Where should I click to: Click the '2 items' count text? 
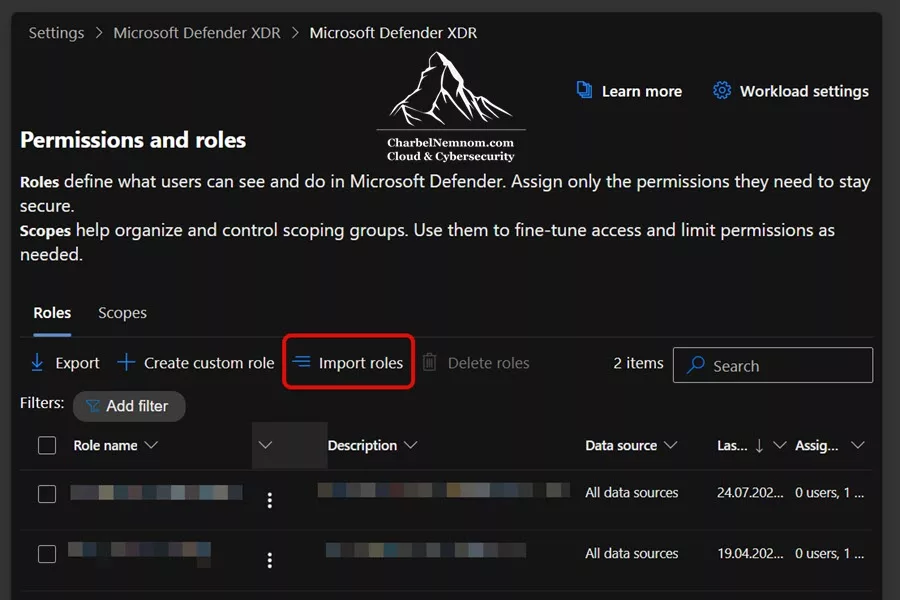click(638, 363)
